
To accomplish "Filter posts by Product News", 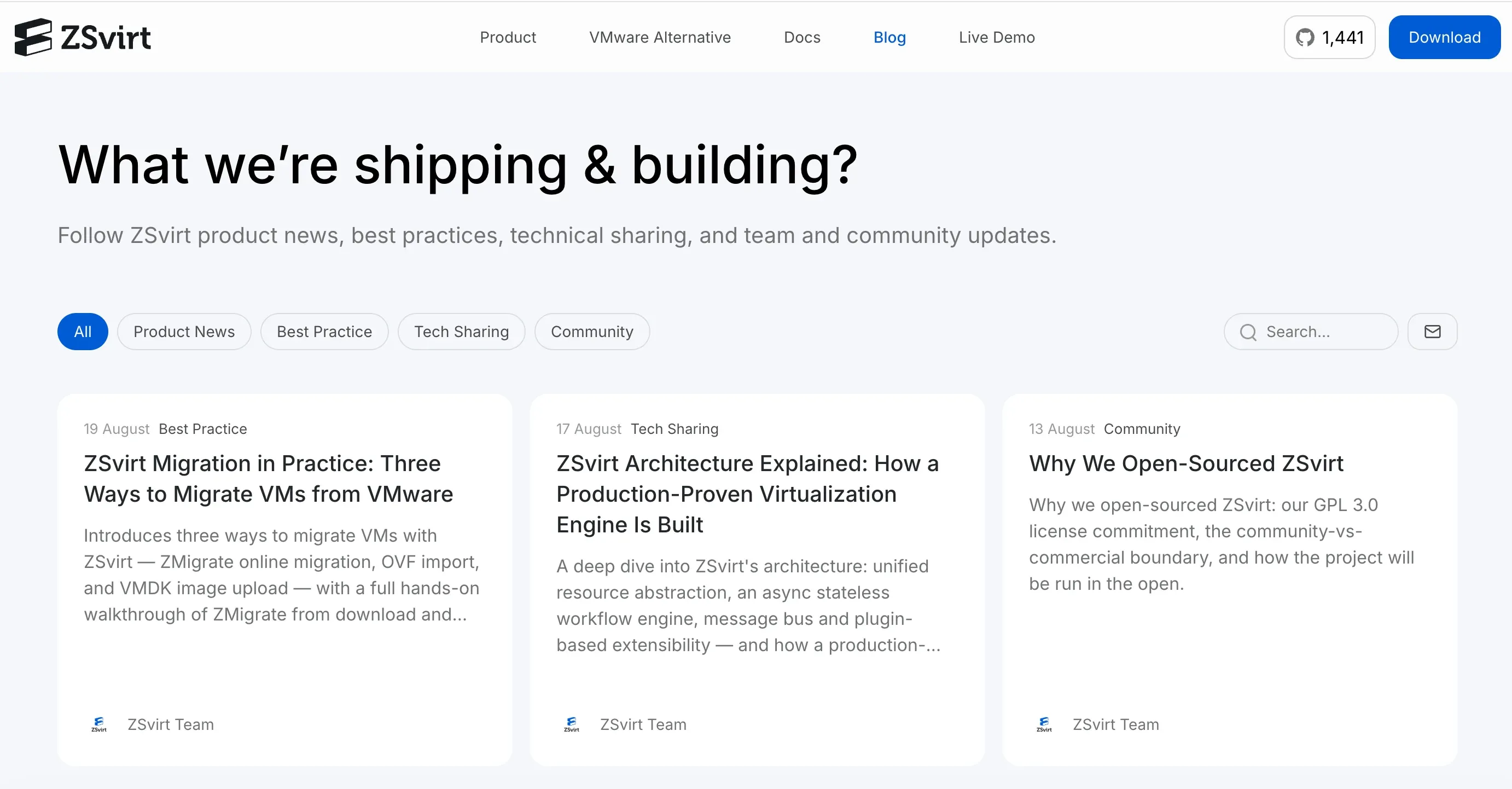I will pyautogui.click(x=184, y=332).
